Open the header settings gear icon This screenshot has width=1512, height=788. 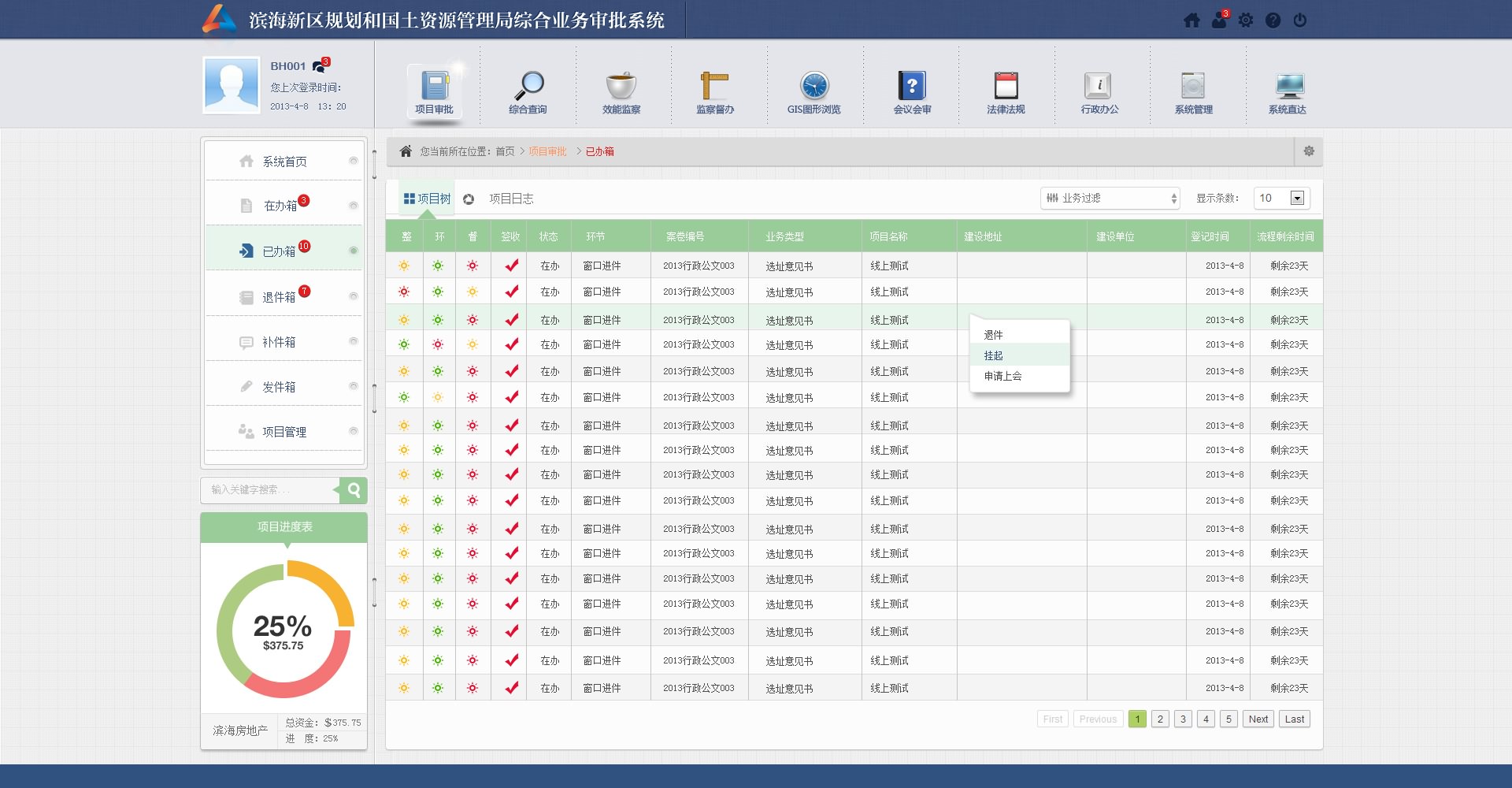coord(1246,20)
